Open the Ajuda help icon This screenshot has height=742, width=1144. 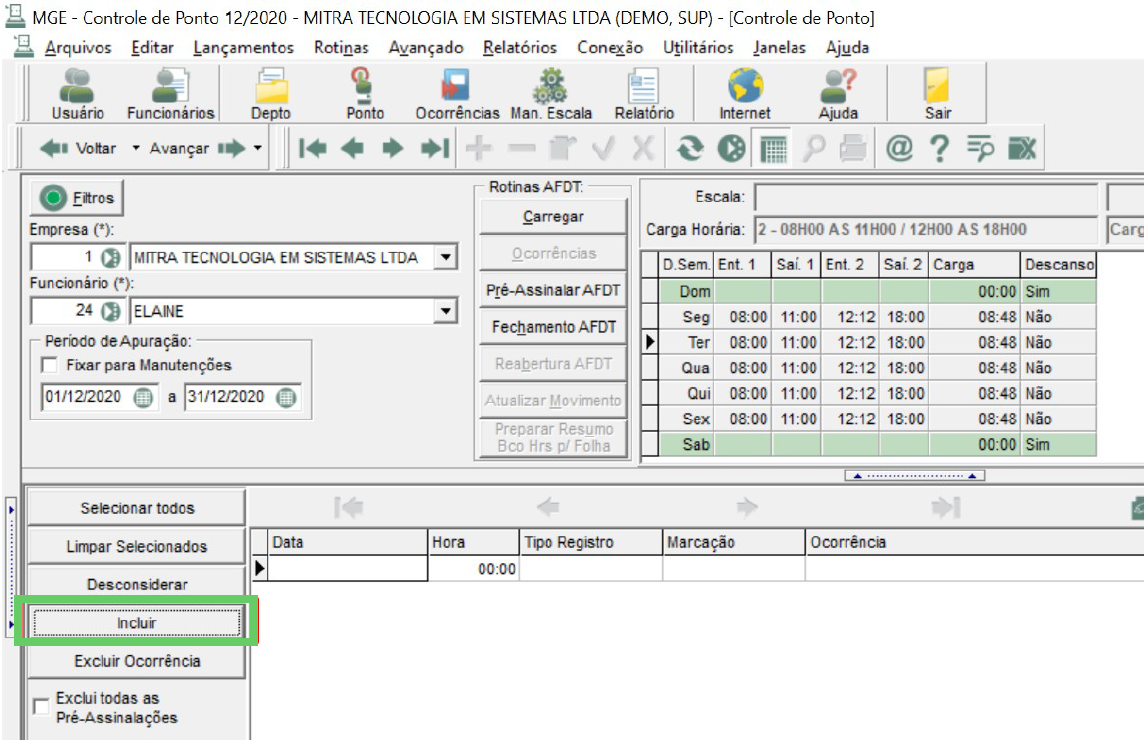838,93
